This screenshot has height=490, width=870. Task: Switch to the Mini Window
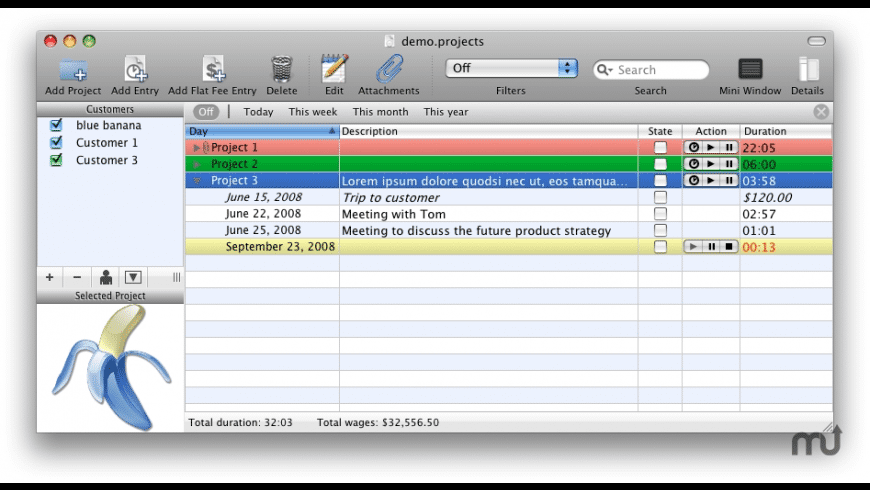(x=750, y=69)
